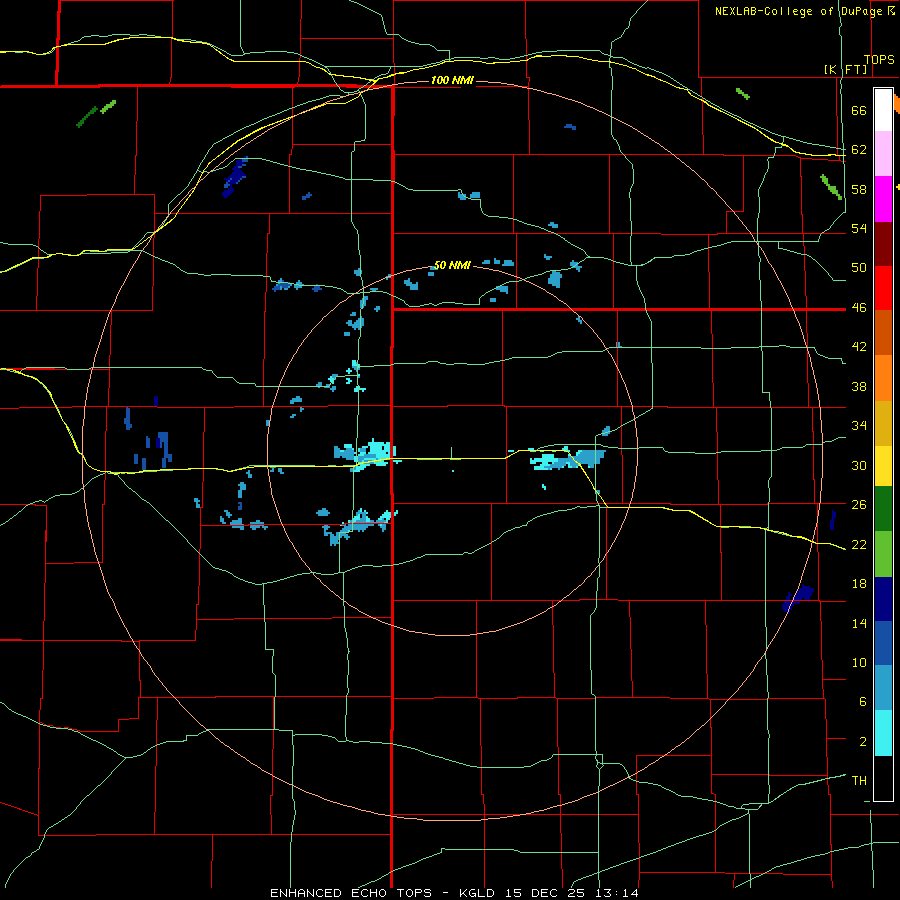Select the 26 legend value
Viewport: 900px width, 900px height.
point(859,505)
